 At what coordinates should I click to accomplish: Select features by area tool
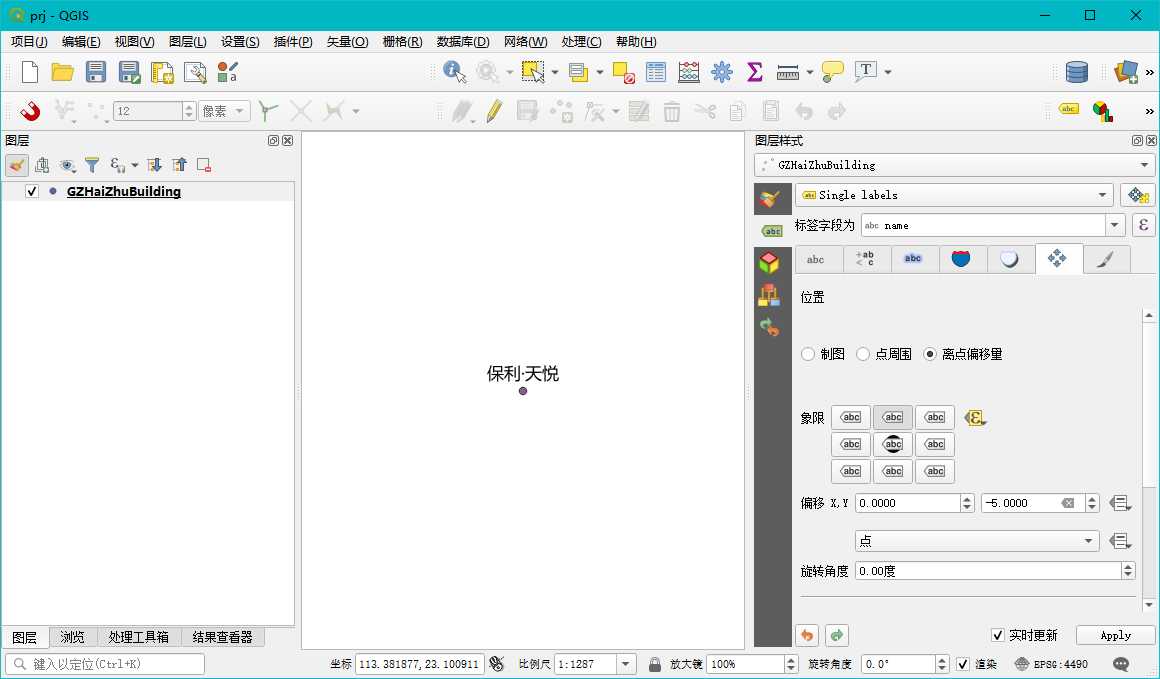point(533,72)
